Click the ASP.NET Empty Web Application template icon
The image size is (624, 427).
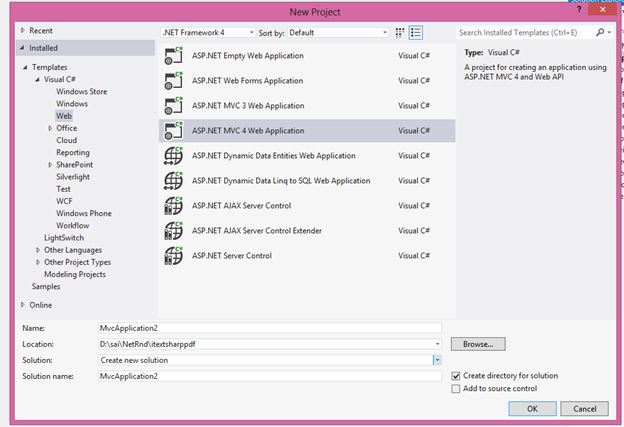(x=174, y=56)
